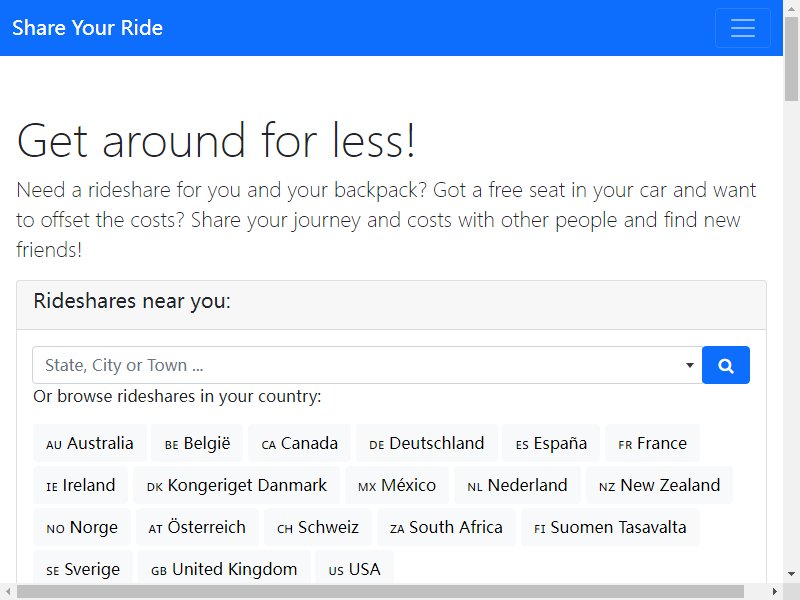This screenshot has height=600, width=800.
Task: Go to Share Your Ride home
Action: pos(87,28)
